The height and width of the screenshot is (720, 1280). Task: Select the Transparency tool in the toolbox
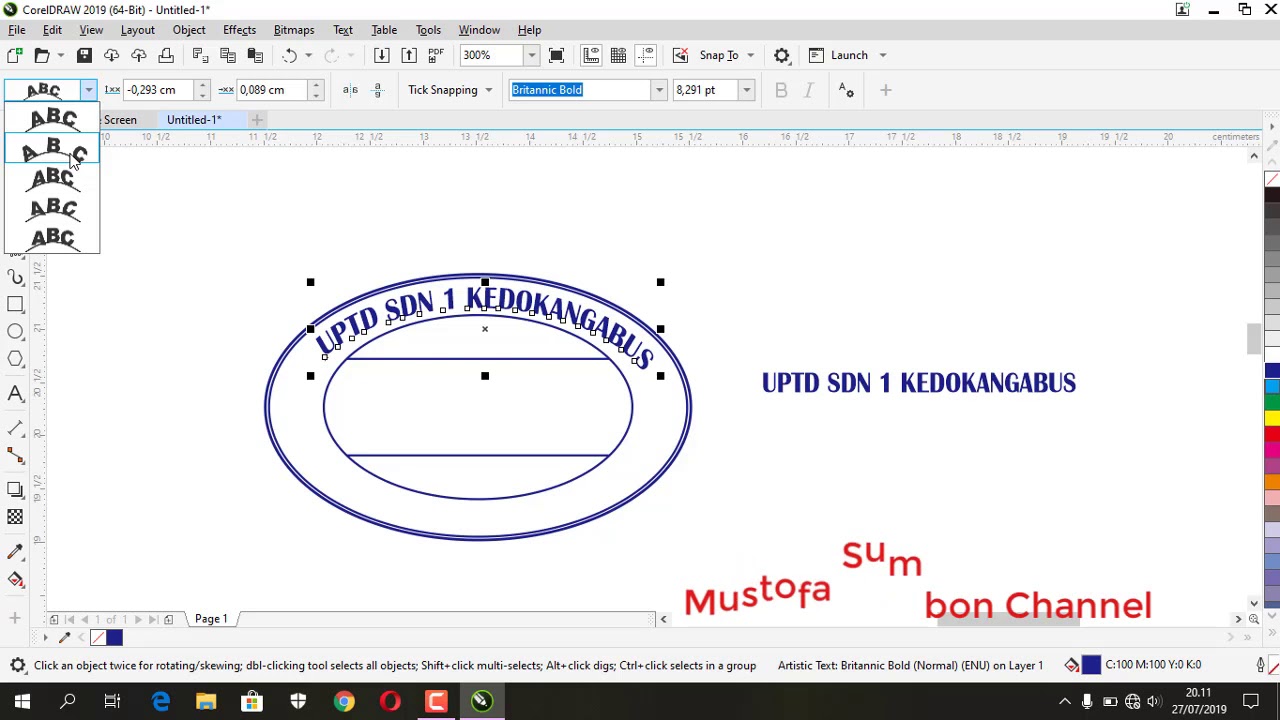click(x=15, y=517)
